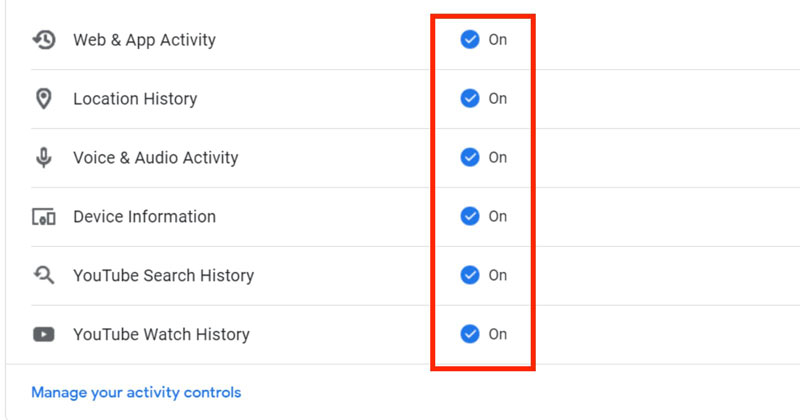Open the Web & App Activity row label
This screenshot has height=420, width=800.
pos(144,40)
